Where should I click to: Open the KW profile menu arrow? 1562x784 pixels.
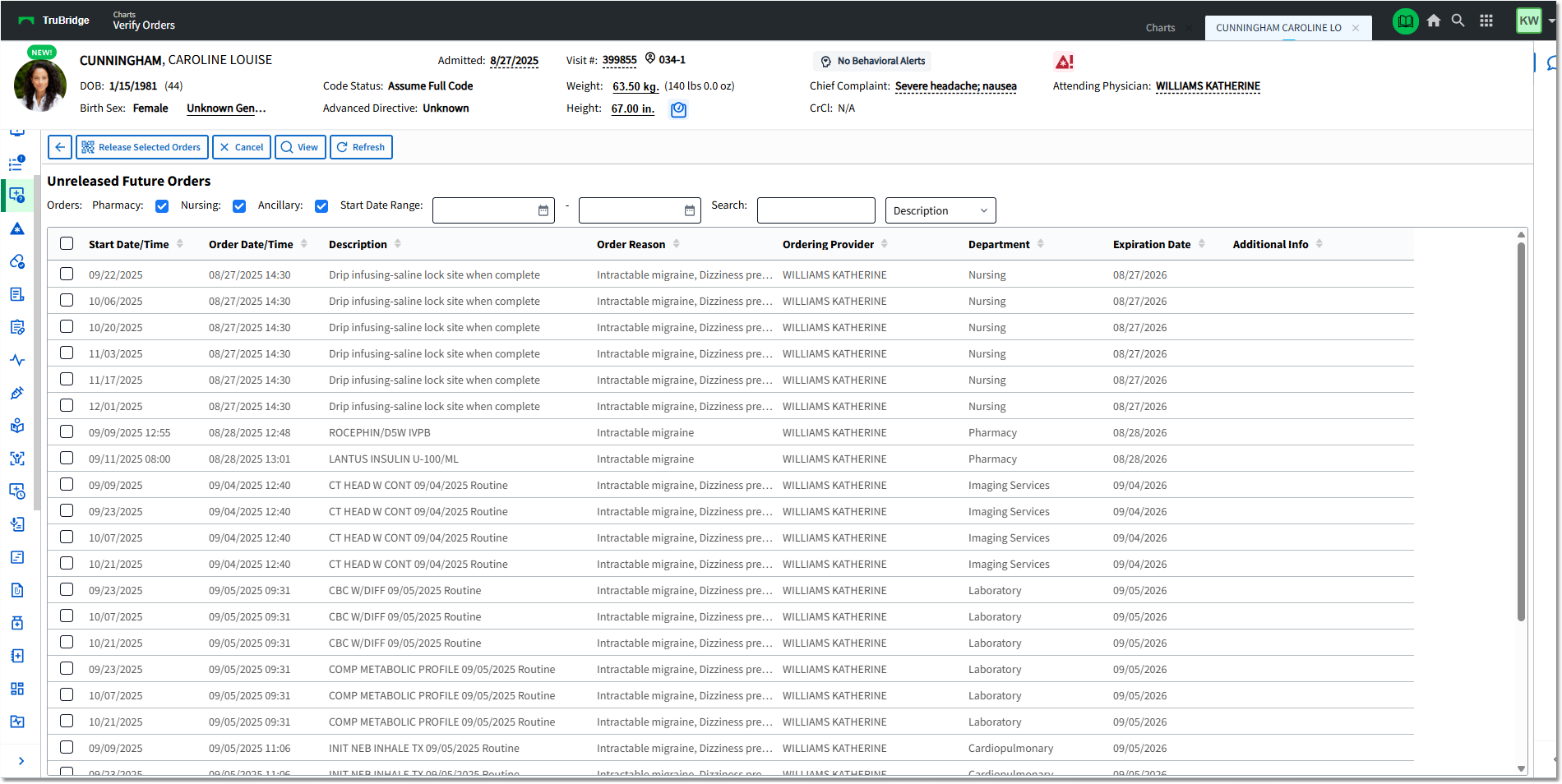[1552, 21]
